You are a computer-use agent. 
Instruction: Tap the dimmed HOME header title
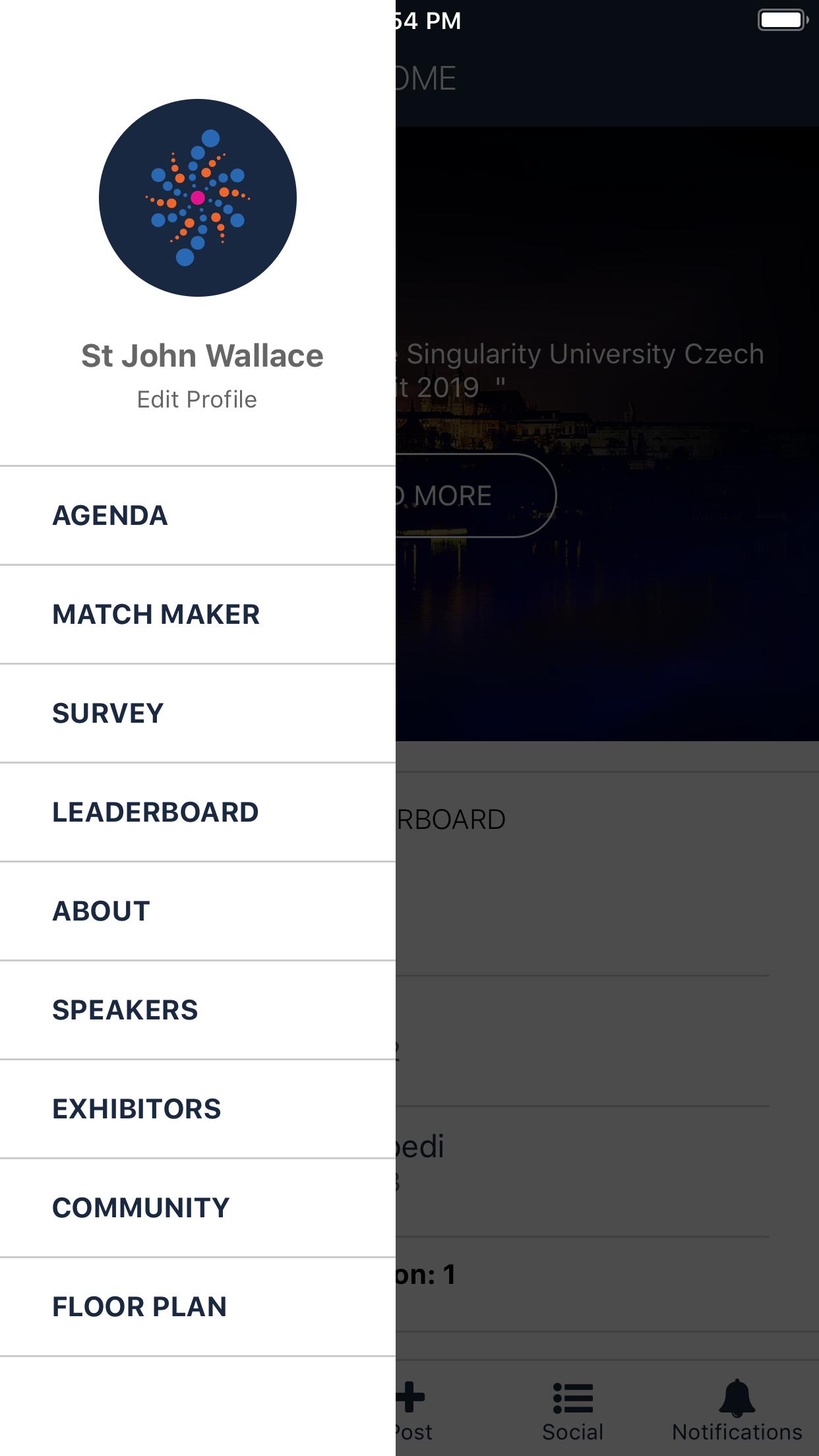(x=426, y=79)
